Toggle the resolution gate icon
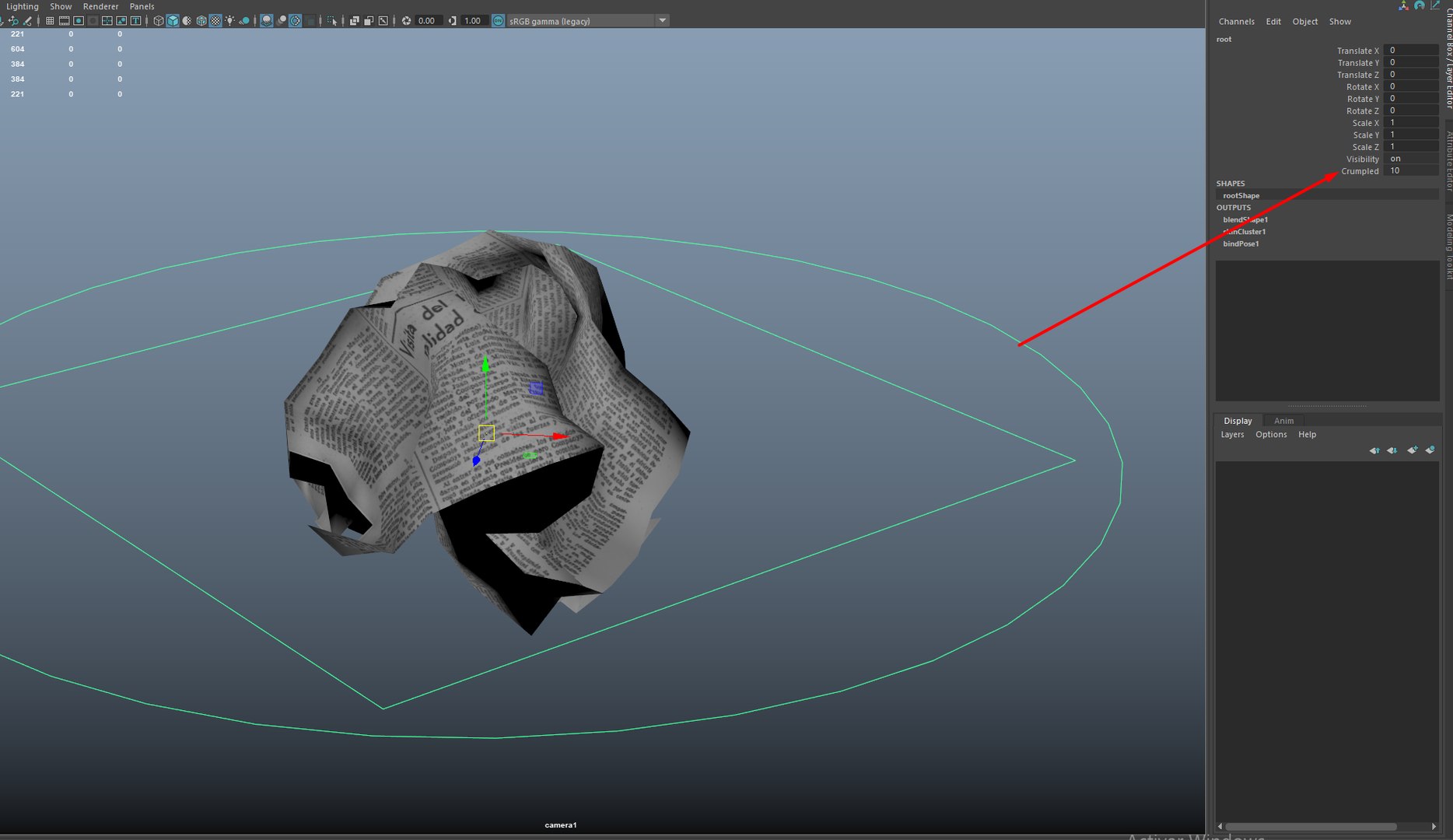 [79, 21]
